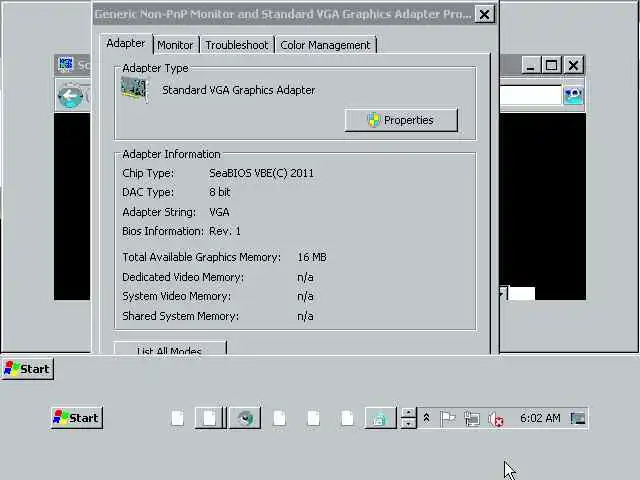Open the Troubleshoot tab
Image resolution: width=640 pixels, height=480 pixels.
tap(237, 45)
